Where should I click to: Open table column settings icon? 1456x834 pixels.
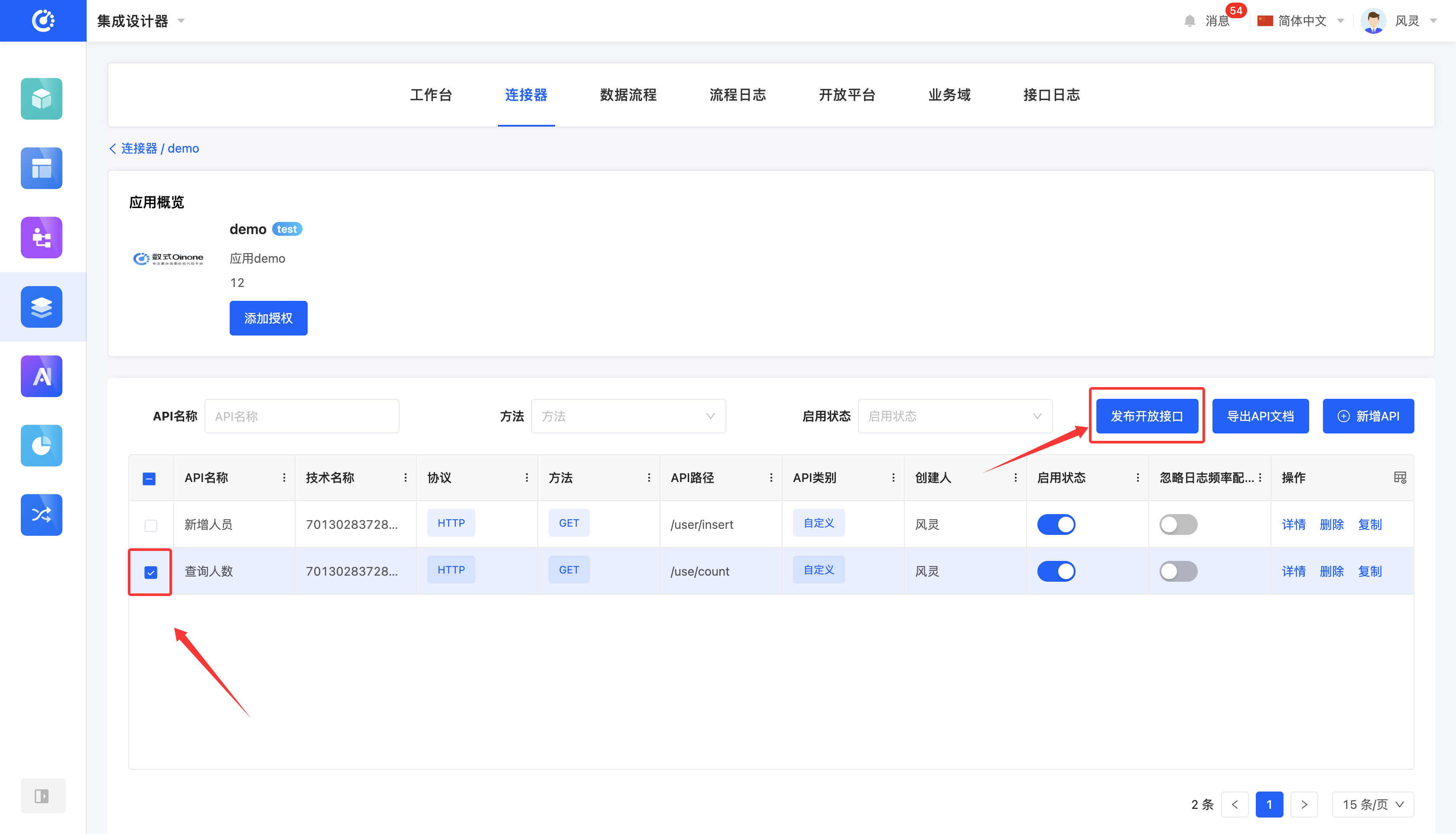(1400, 478)
